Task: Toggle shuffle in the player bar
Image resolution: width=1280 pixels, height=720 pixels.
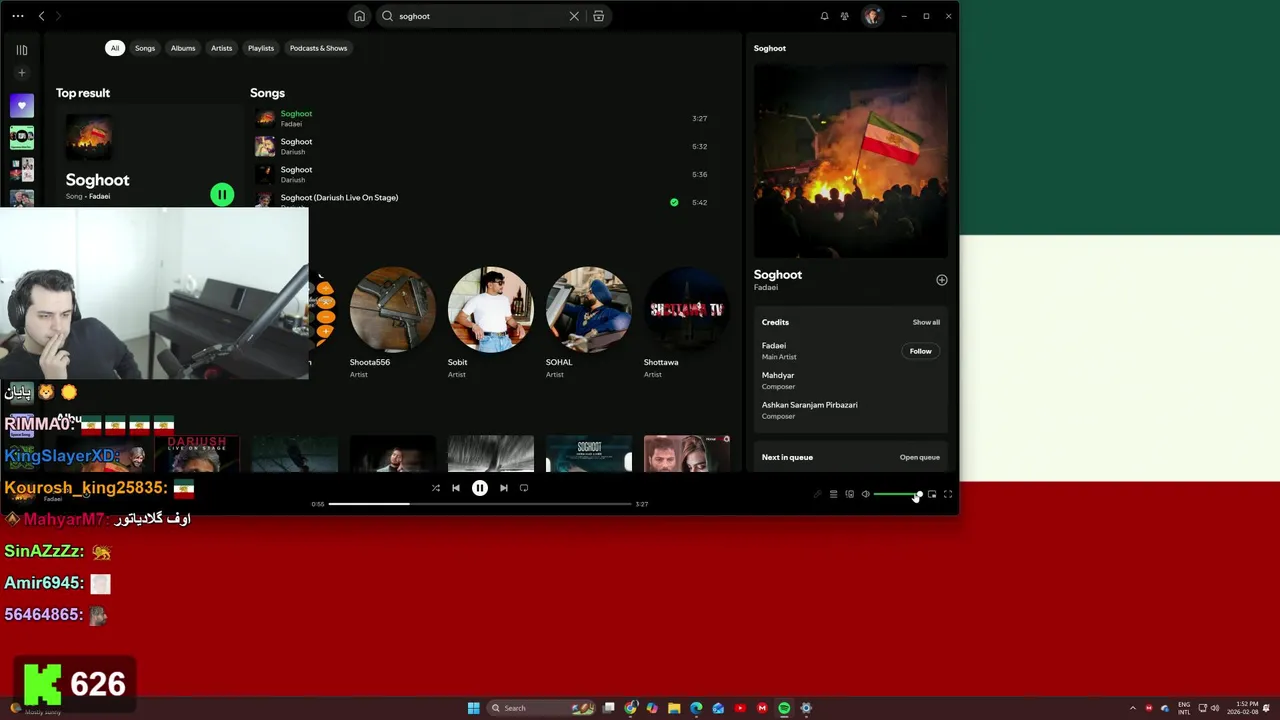Action: click(436, 488)
